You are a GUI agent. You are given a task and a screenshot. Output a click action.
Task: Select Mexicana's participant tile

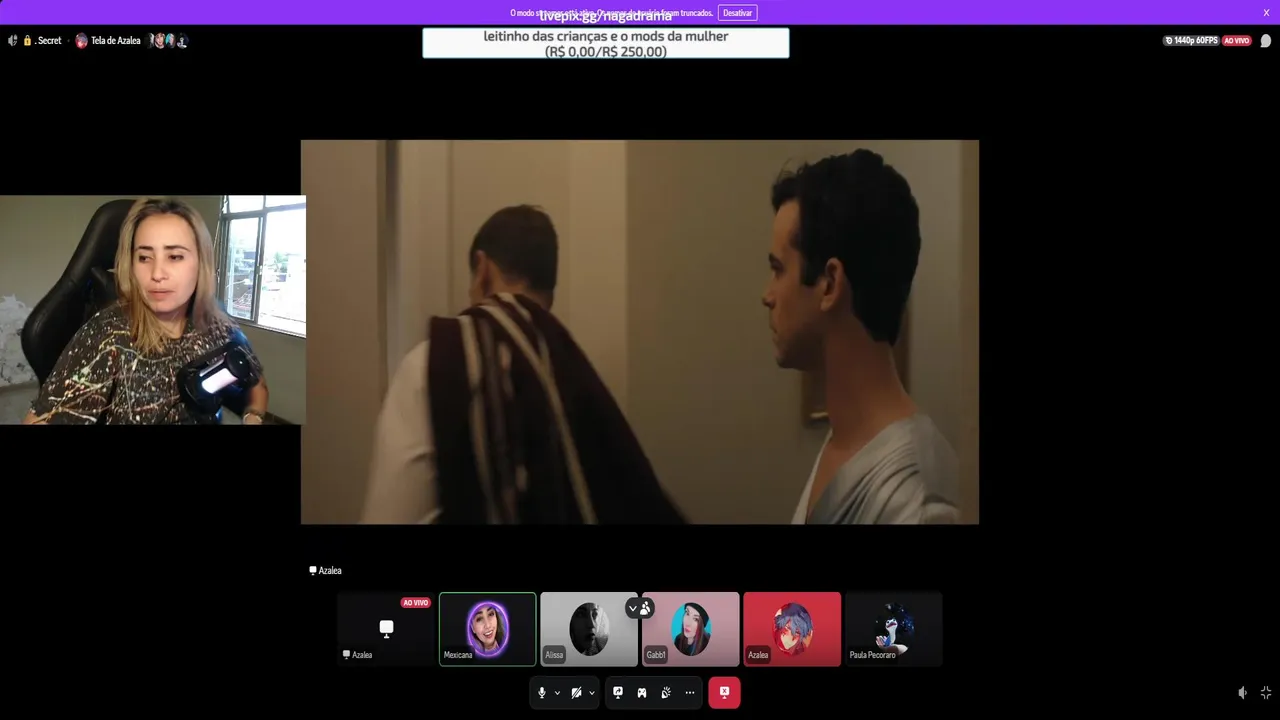(488, 629)
